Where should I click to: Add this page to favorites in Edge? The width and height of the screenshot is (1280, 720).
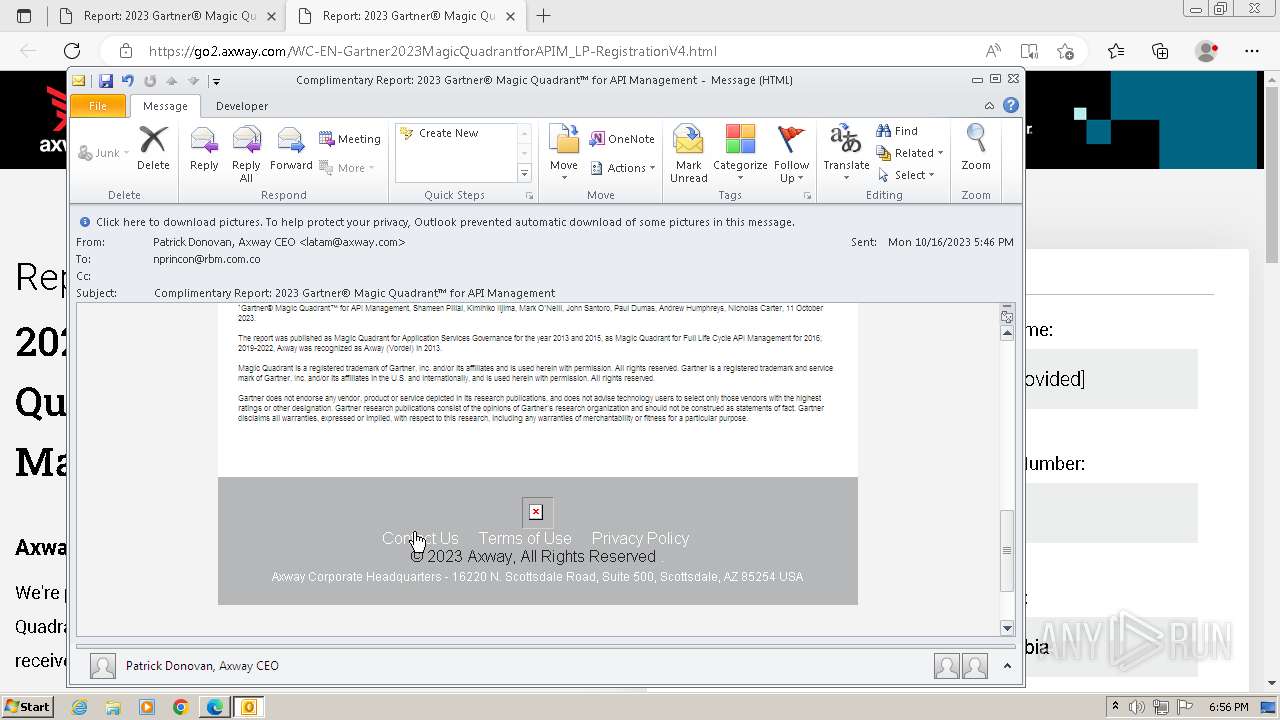(1065, 51)
